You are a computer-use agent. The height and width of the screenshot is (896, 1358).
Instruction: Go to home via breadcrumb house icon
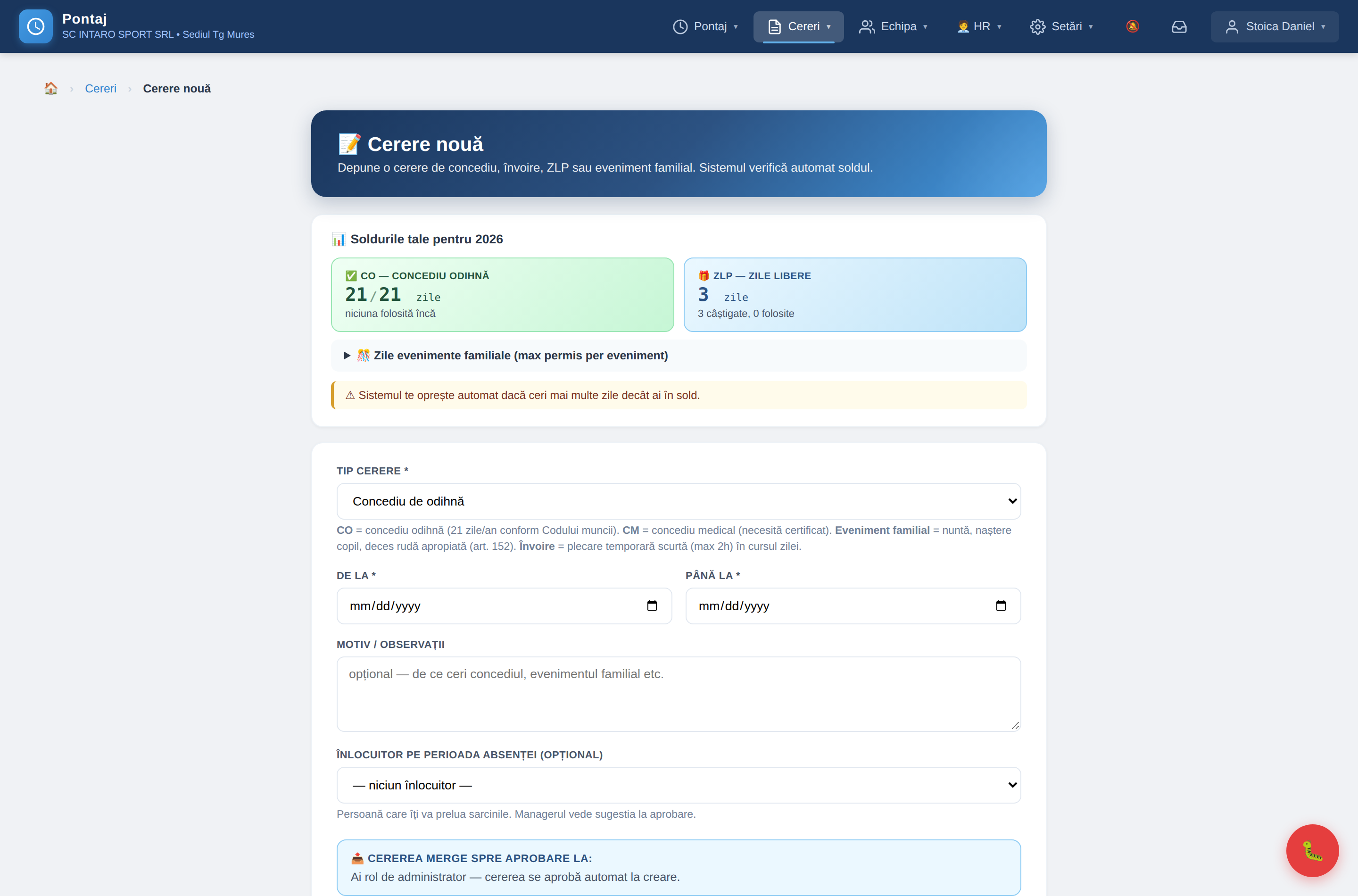[51, 89]
